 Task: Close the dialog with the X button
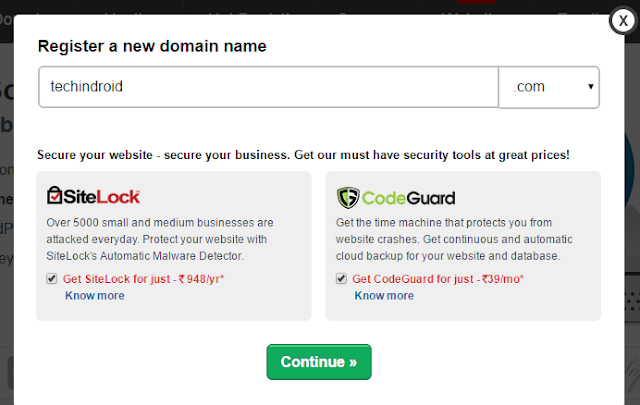tap(623, 20)
